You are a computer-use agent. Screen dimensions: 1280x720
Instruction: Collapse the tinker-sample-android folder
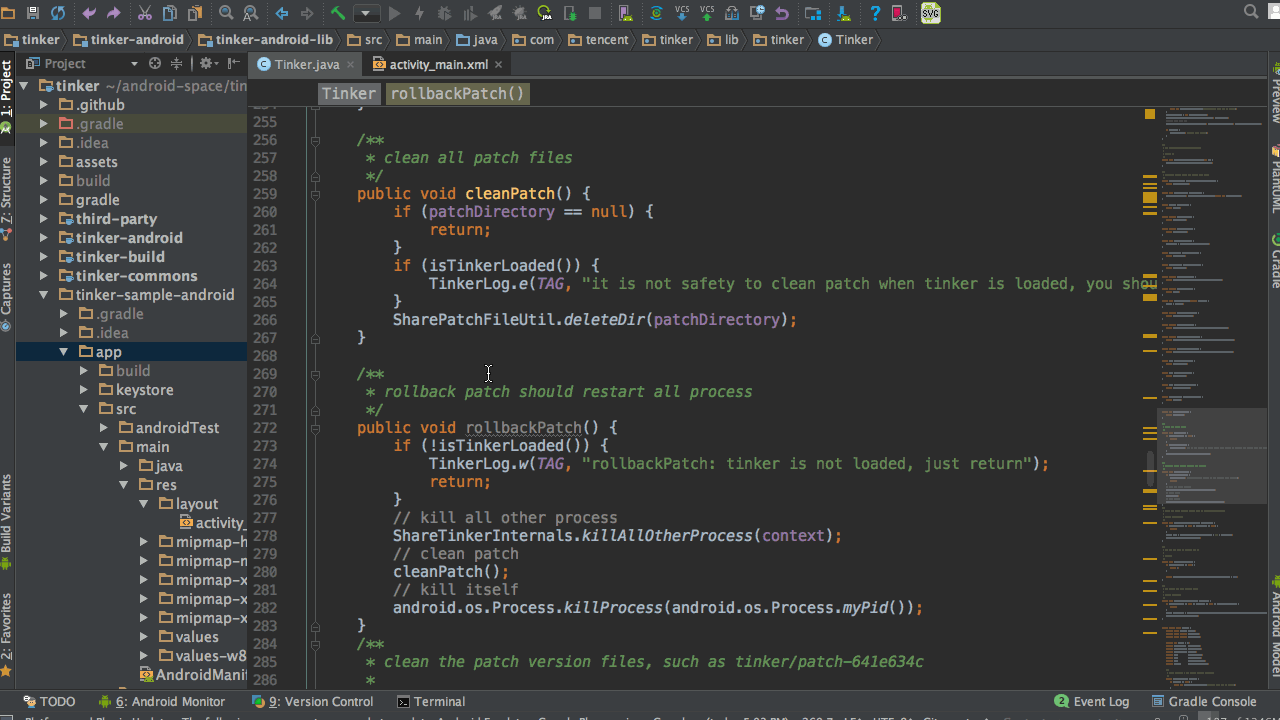[x=44, y=295]
